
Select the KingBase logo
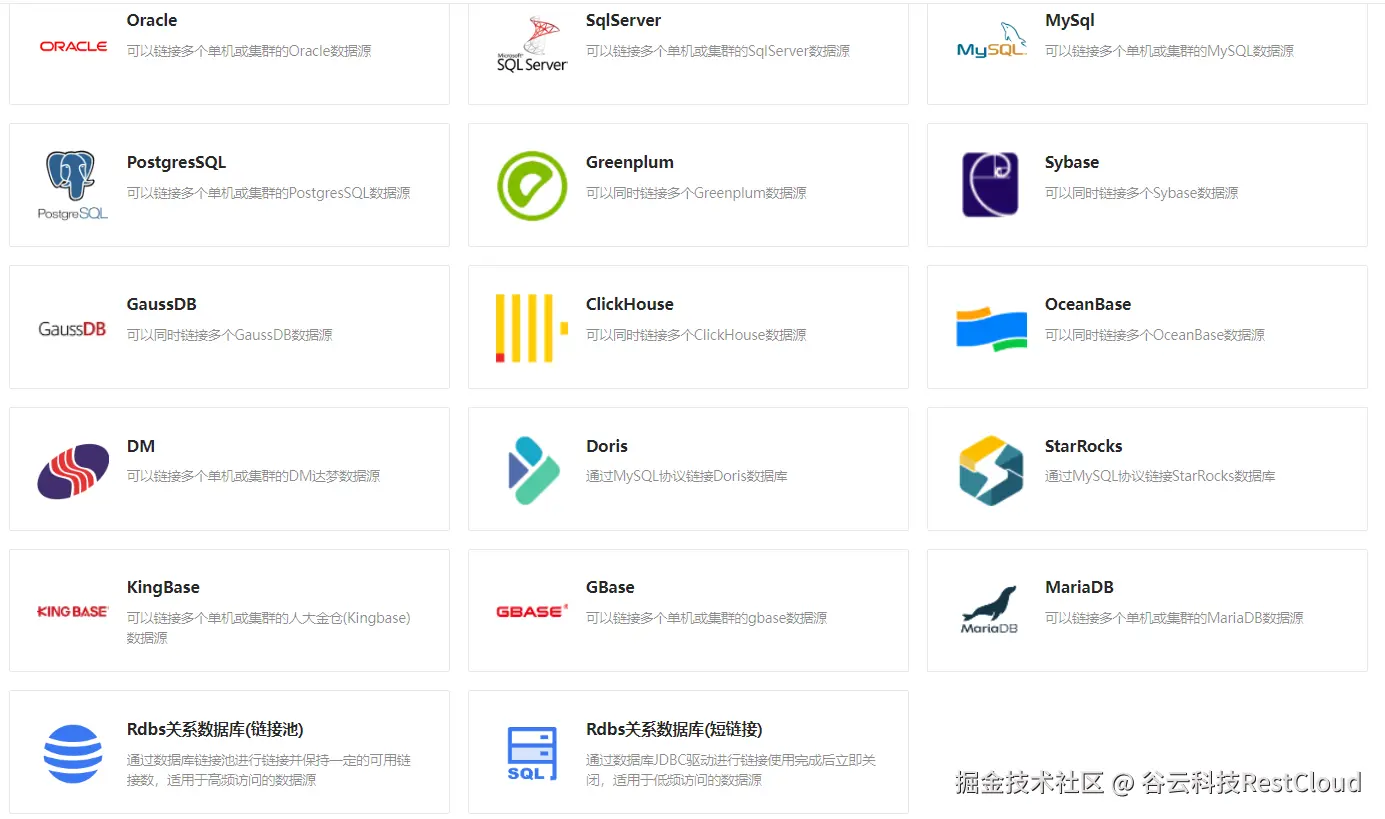(72, 610)
